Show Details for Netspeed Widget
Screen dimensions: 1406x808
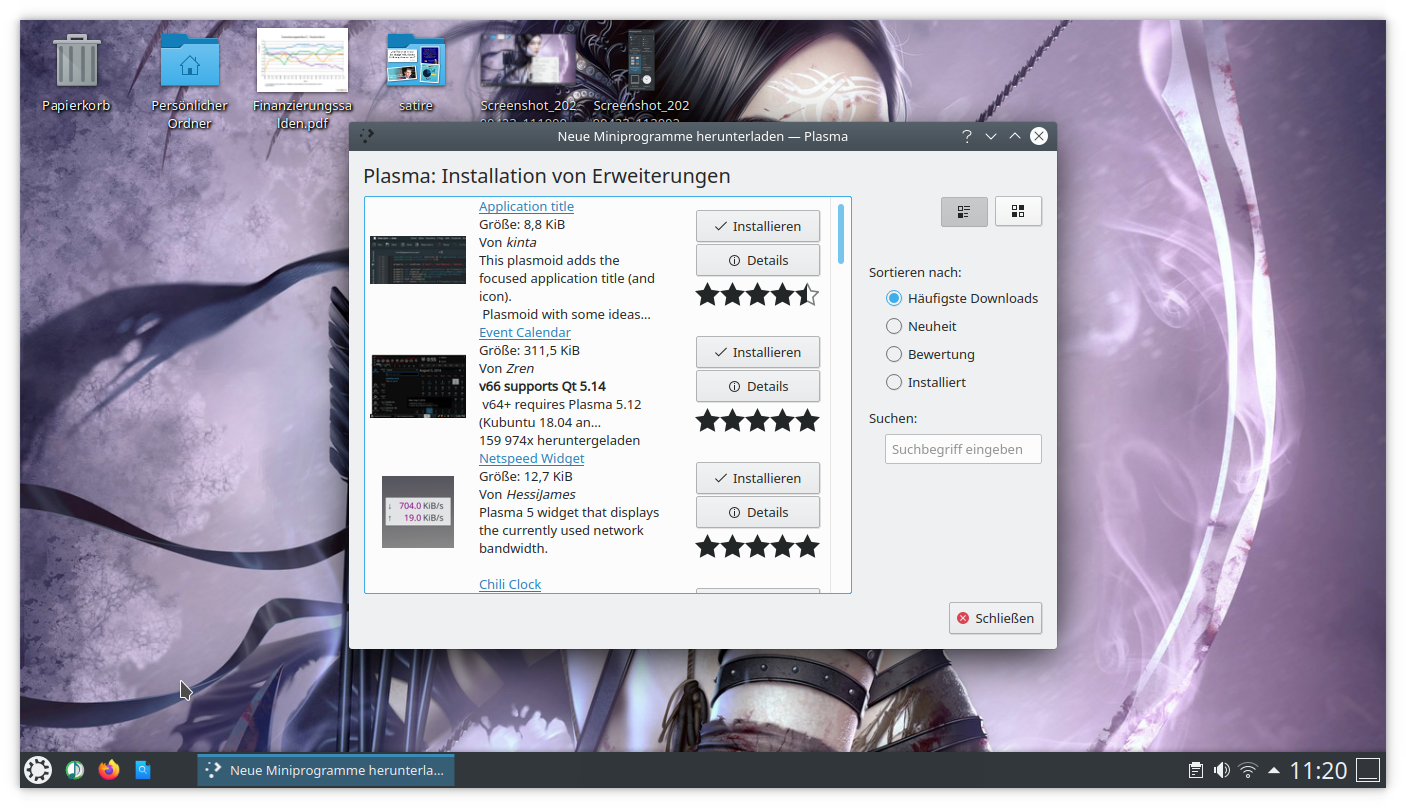pos(758,512)
